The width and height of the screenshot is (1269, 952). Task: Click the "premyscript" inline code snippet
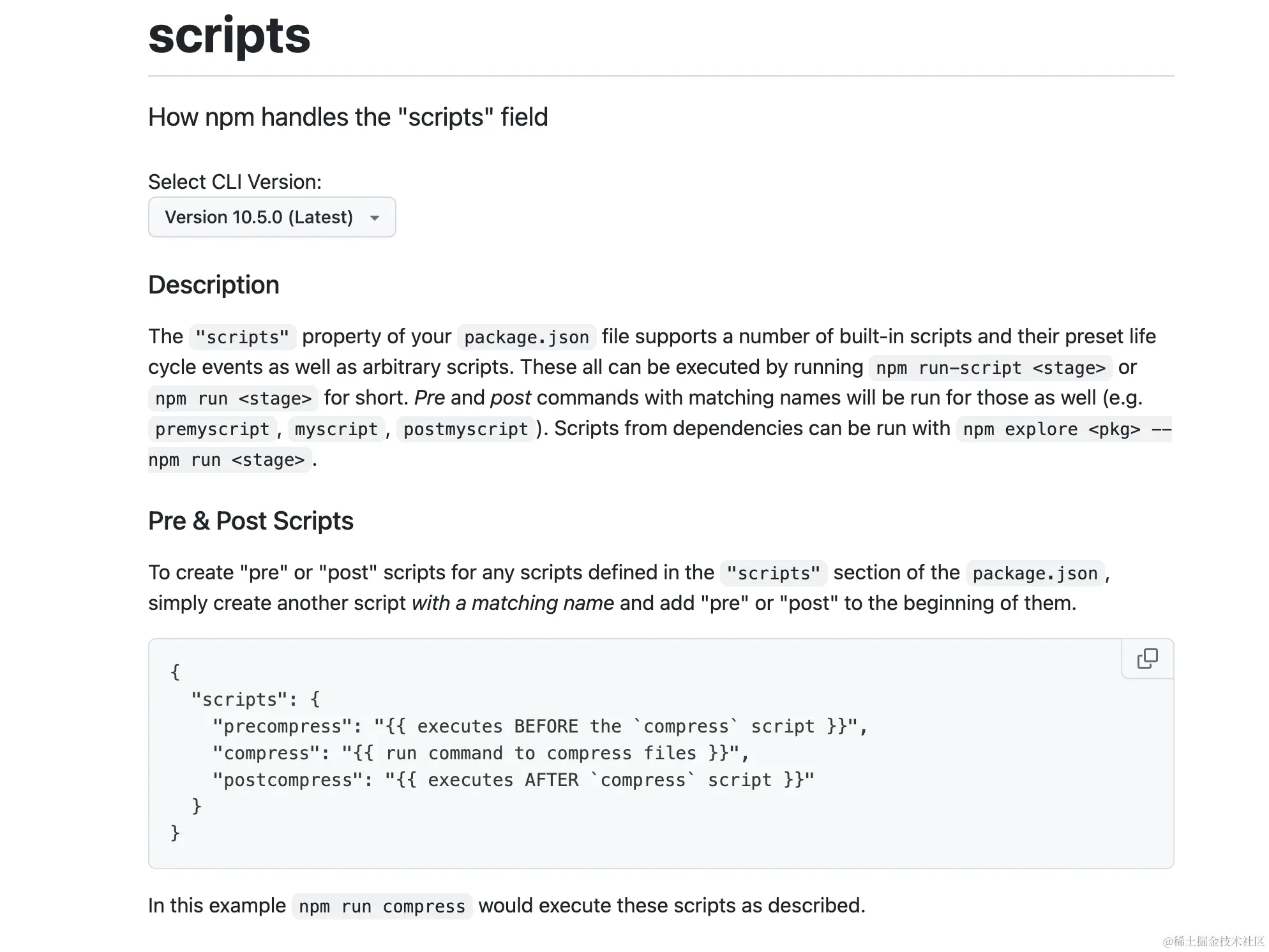click(212, 429)
